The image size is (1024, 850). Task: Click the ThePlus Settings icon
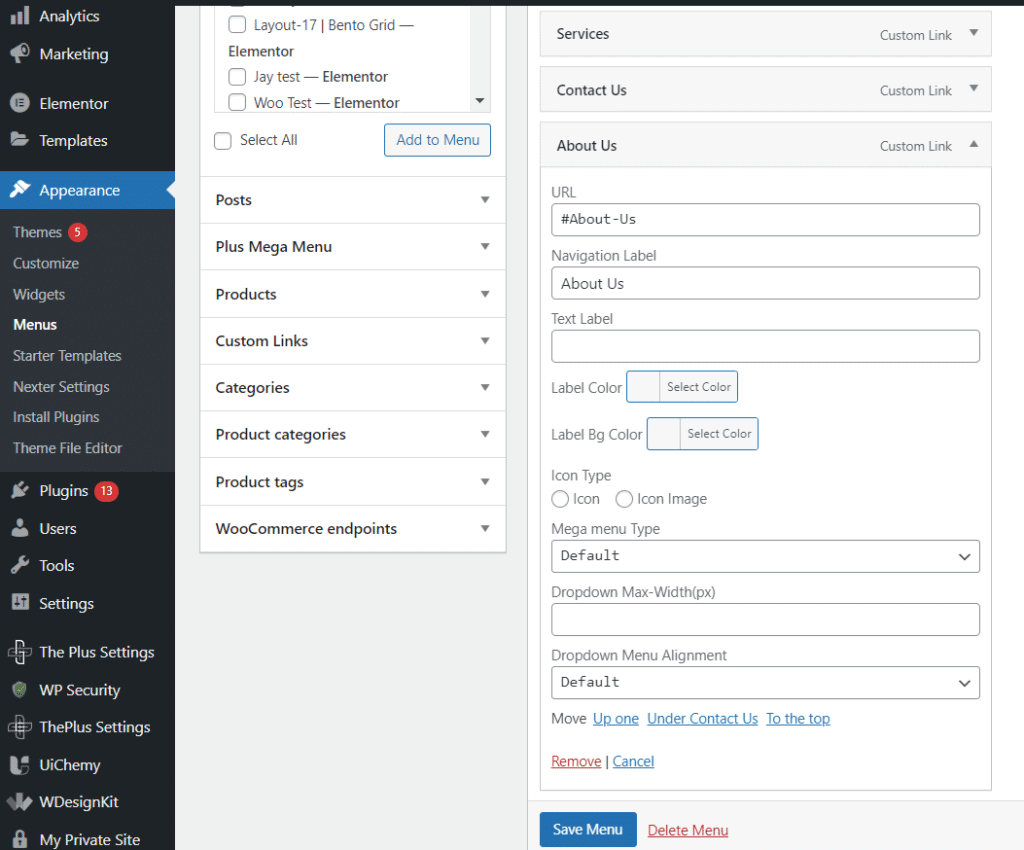point(20,727)
